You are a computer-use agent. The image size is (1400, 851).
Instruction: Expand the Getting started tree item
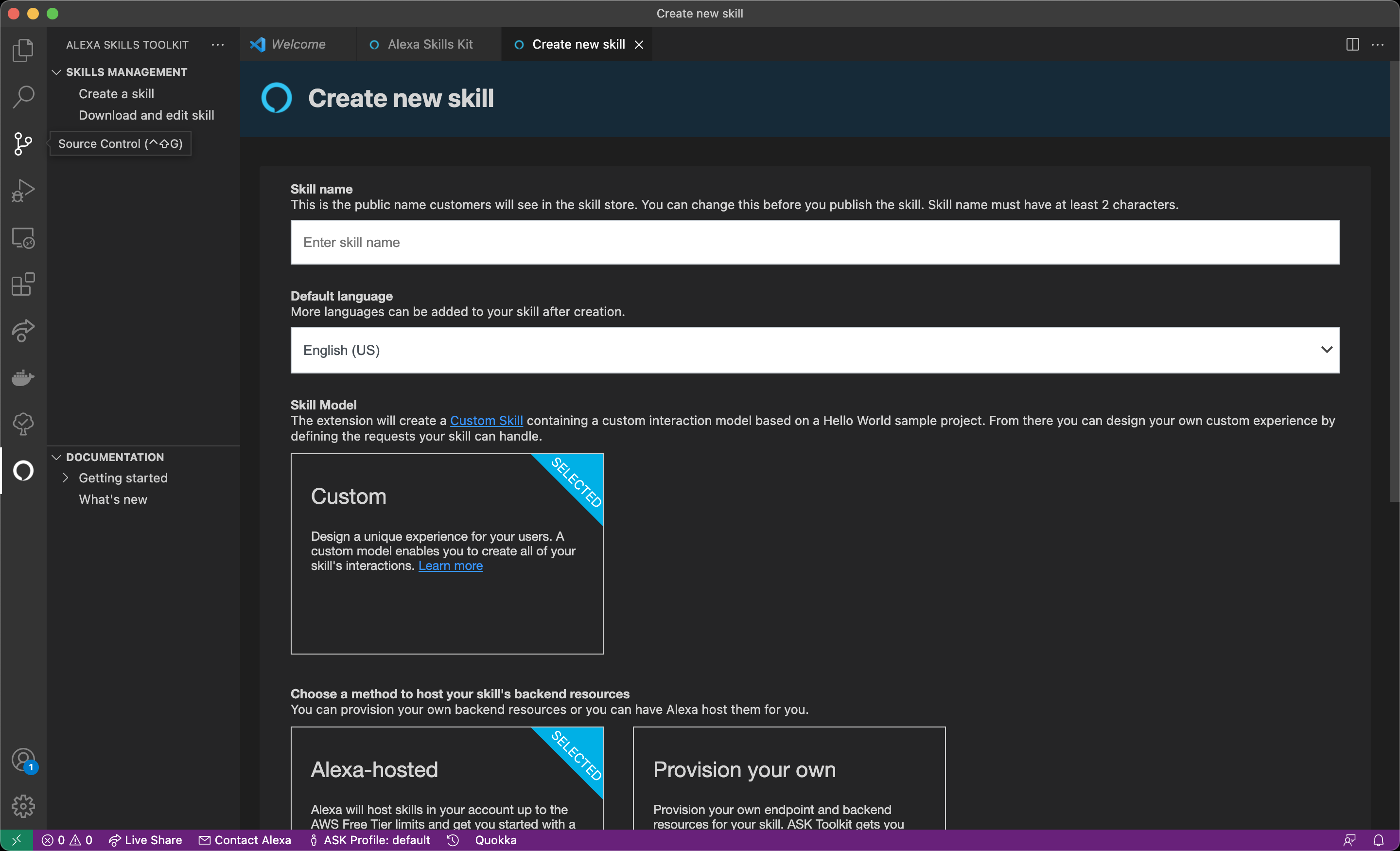[x=65, y=478]
